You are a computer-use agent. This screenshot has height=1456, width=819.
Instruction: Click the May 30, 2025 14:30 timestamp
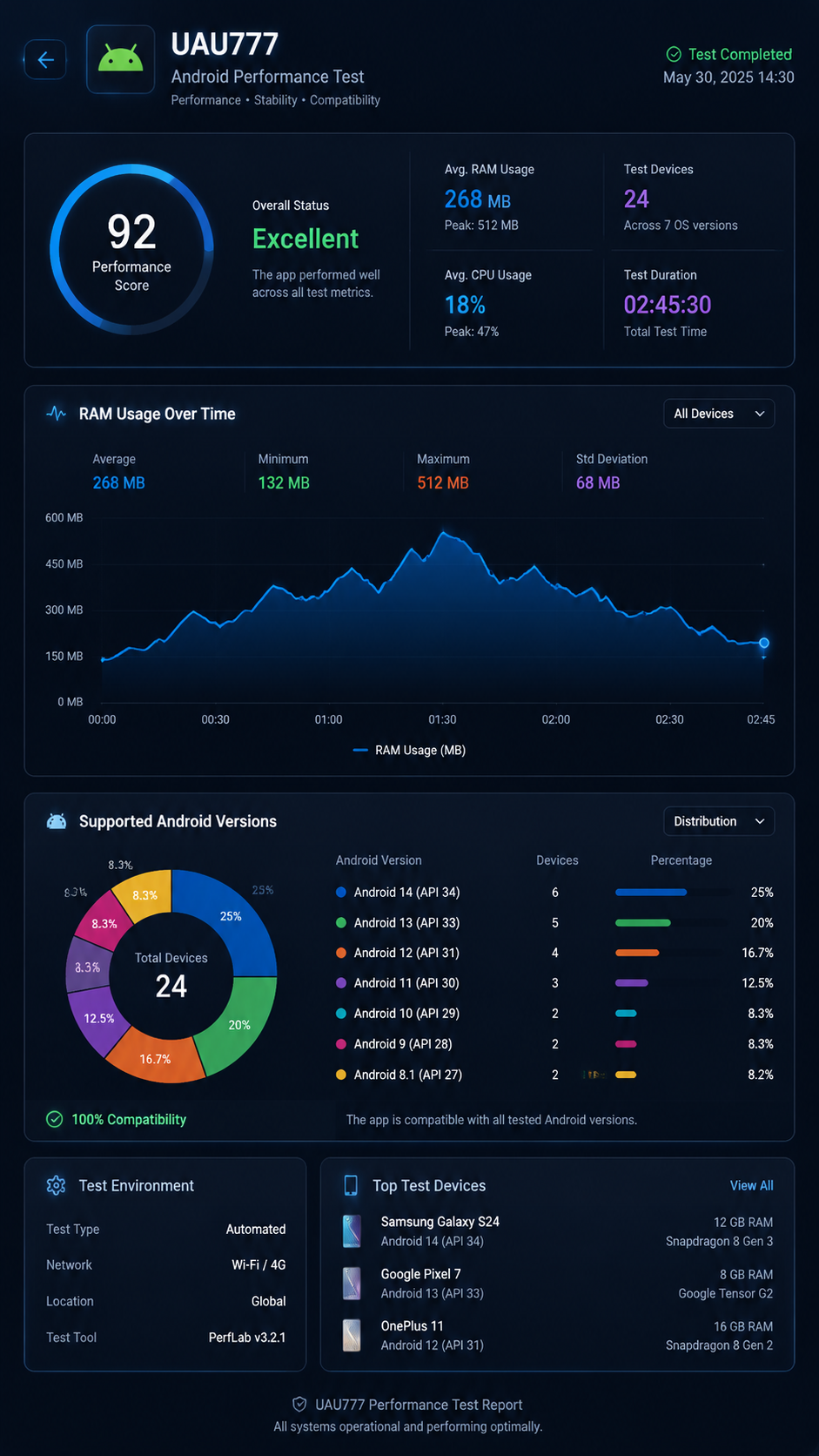pos(728,78)
